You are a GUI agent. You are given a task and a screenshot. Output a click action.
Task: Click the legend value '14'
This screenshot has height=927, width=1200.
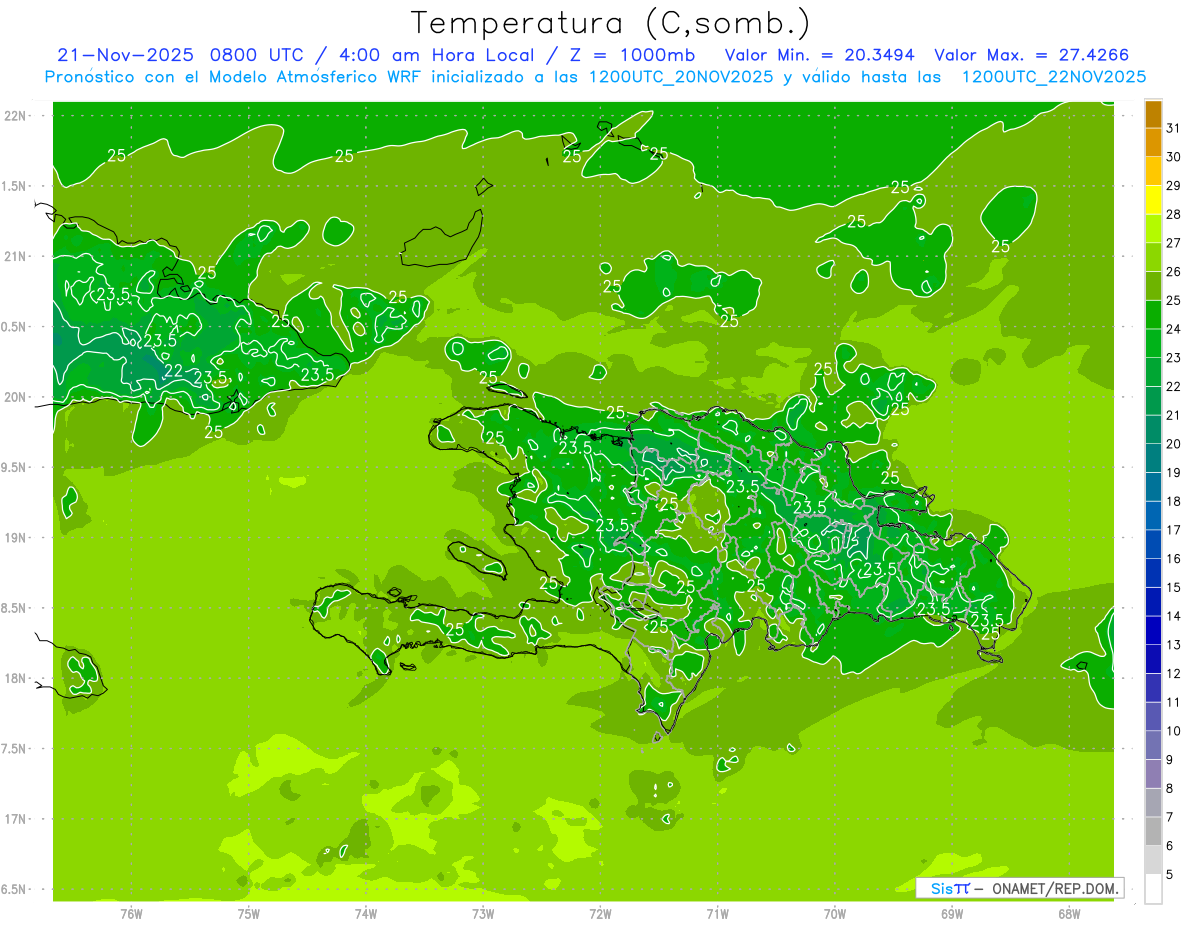pos(1174,615)
